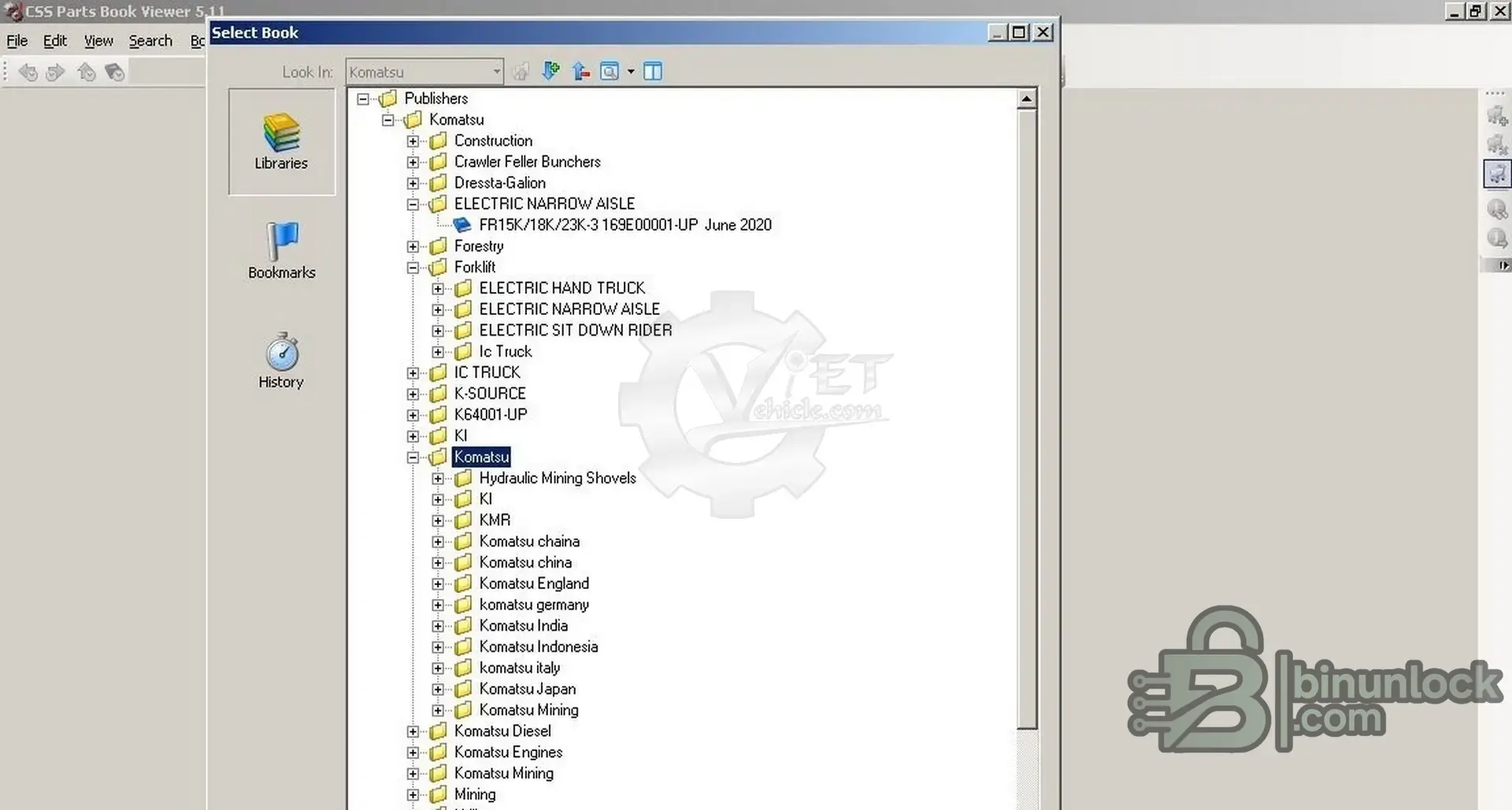
Task: Expand the Komatsu Japan folder
Action: [x=438, y=690]
